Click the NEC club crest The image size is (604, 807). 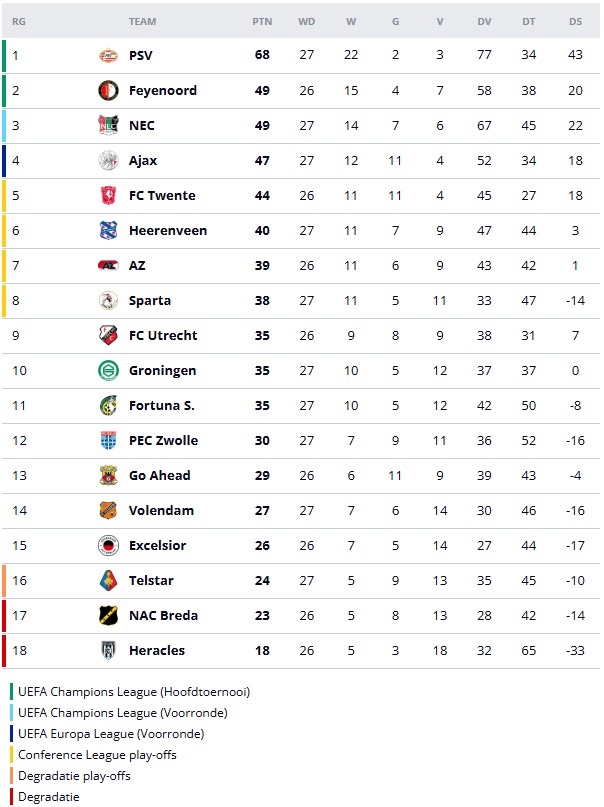pos(108,125)
